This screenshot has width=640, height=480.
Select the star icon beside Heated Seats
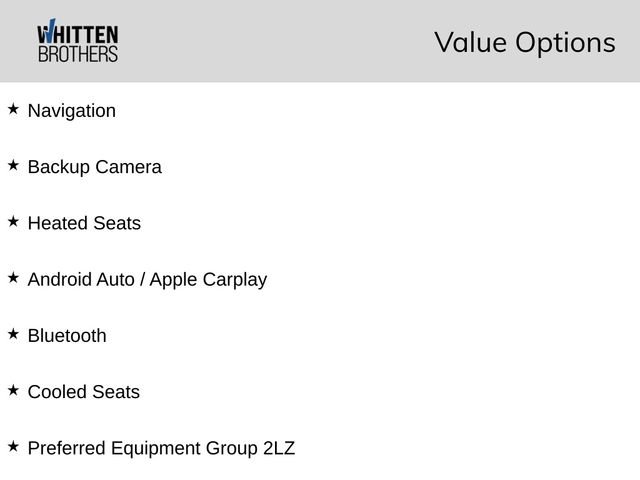12,221
